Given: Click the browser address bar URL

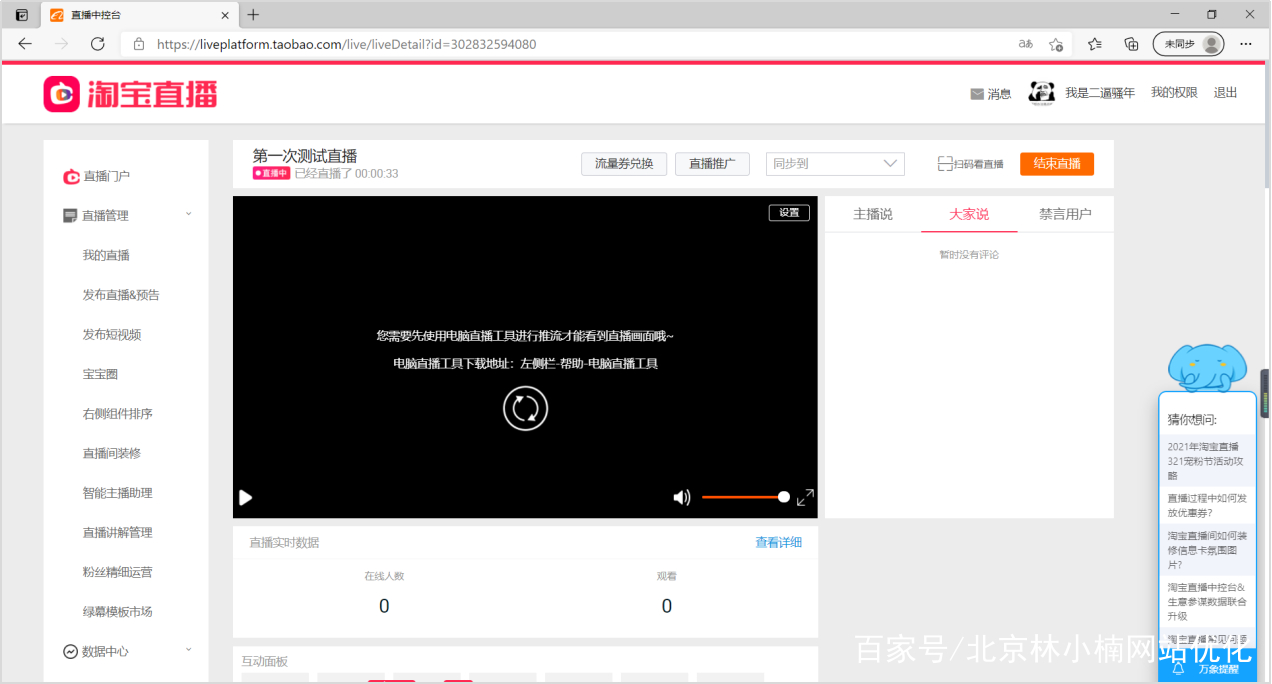Looking at the screenshot, I should (345, 44).
